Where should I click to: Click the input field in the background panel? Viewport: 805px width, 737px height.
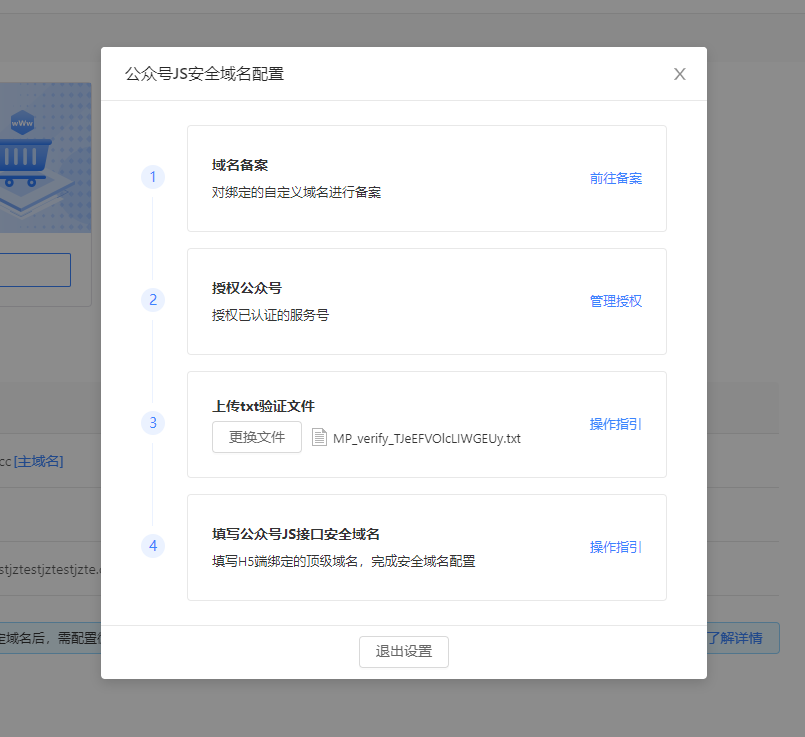(35, 270)
